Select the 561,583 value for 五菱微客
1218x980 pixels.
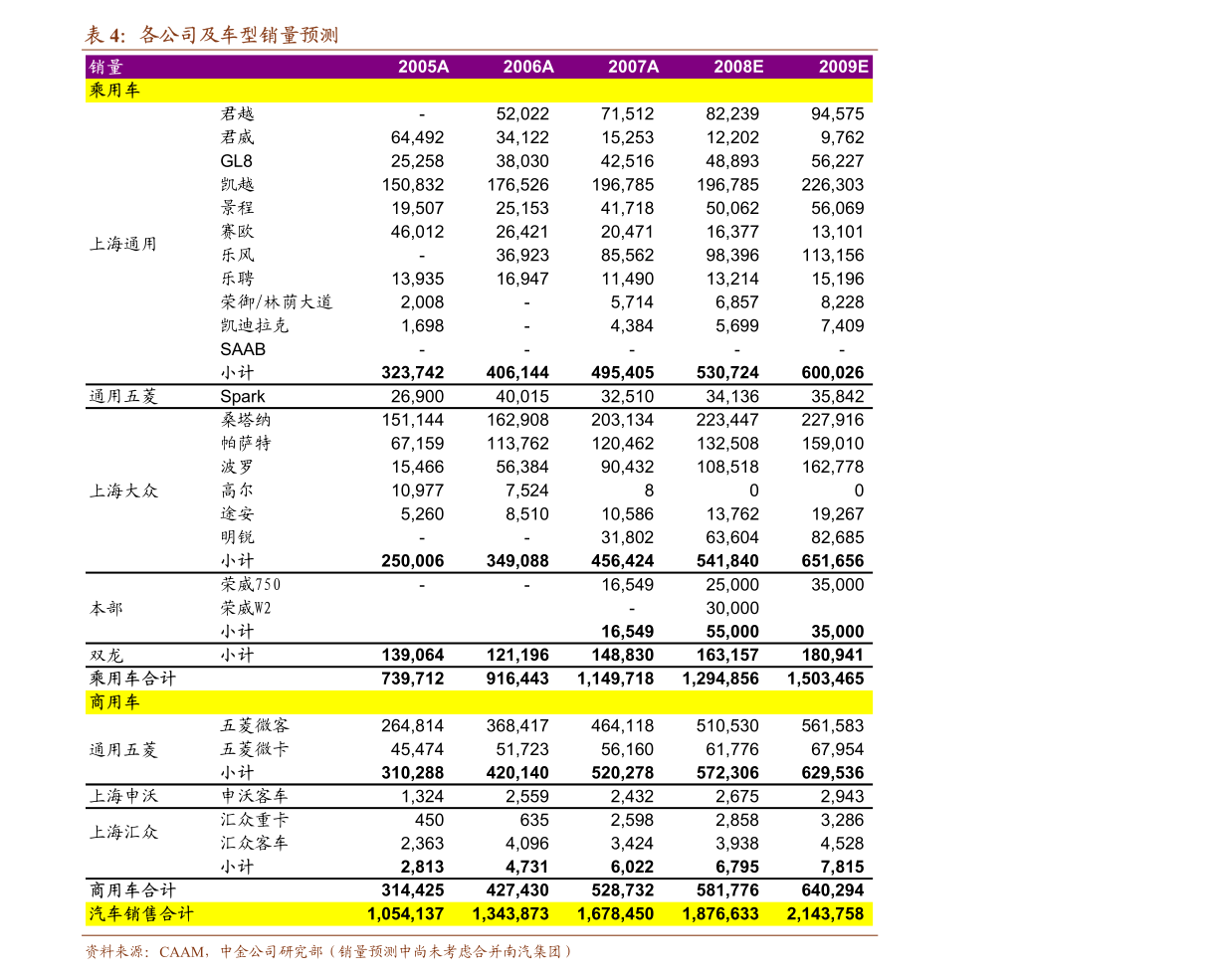click(x=833, y=726)
